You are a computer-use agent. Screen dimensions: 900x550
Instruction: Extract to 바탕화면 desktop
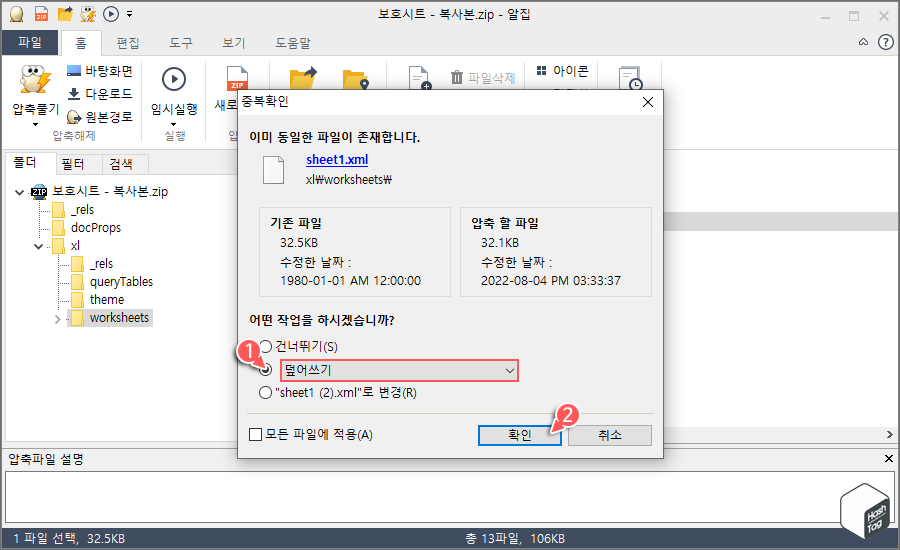[100, 71]
